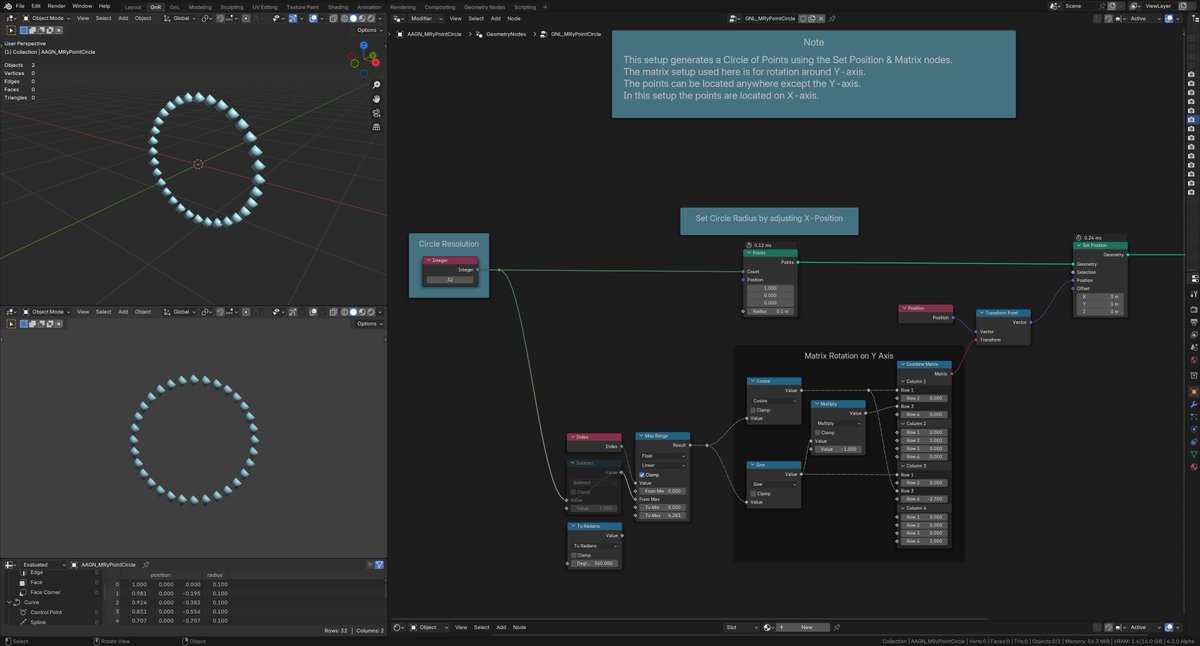Add a new workspace with plus tab
1200x646 pixels.
[x=545, y=6]
